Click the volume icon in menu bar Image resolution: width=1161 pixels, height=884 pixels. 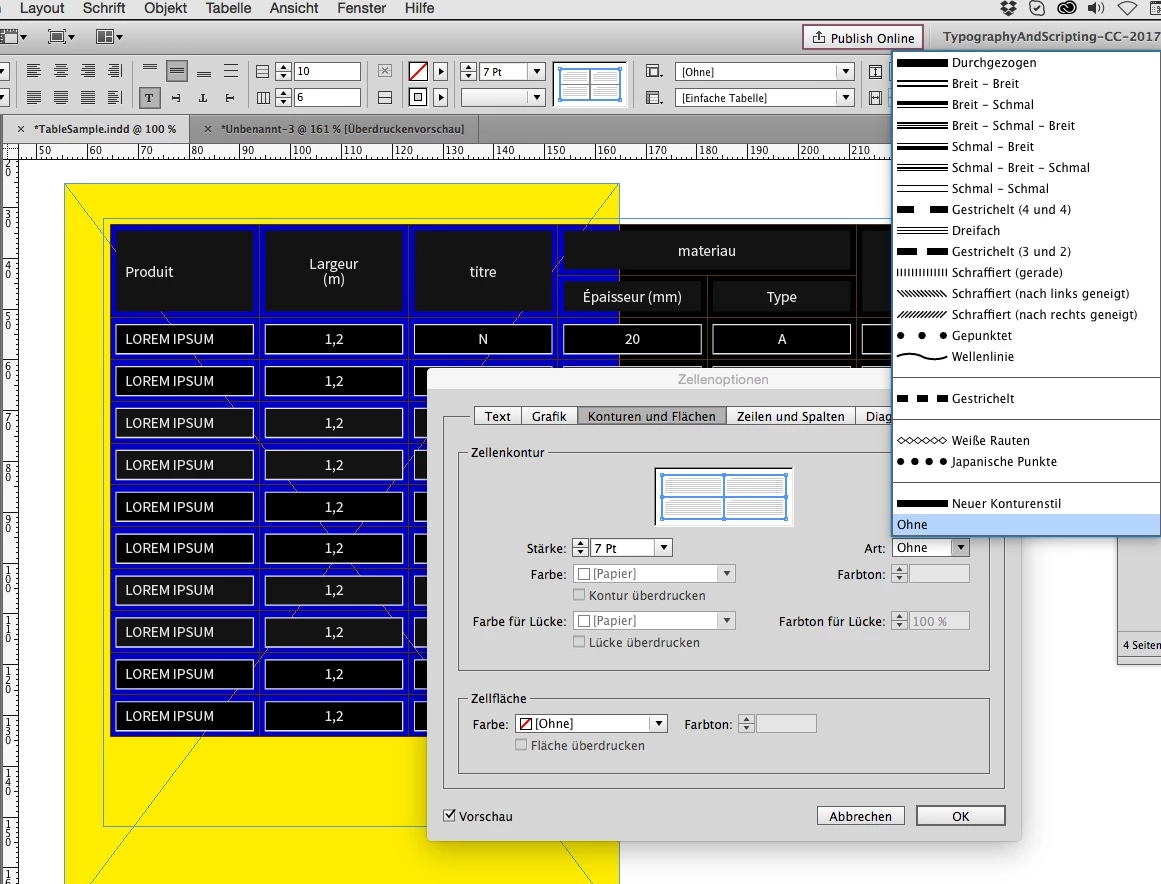(x=1096, y=8)
